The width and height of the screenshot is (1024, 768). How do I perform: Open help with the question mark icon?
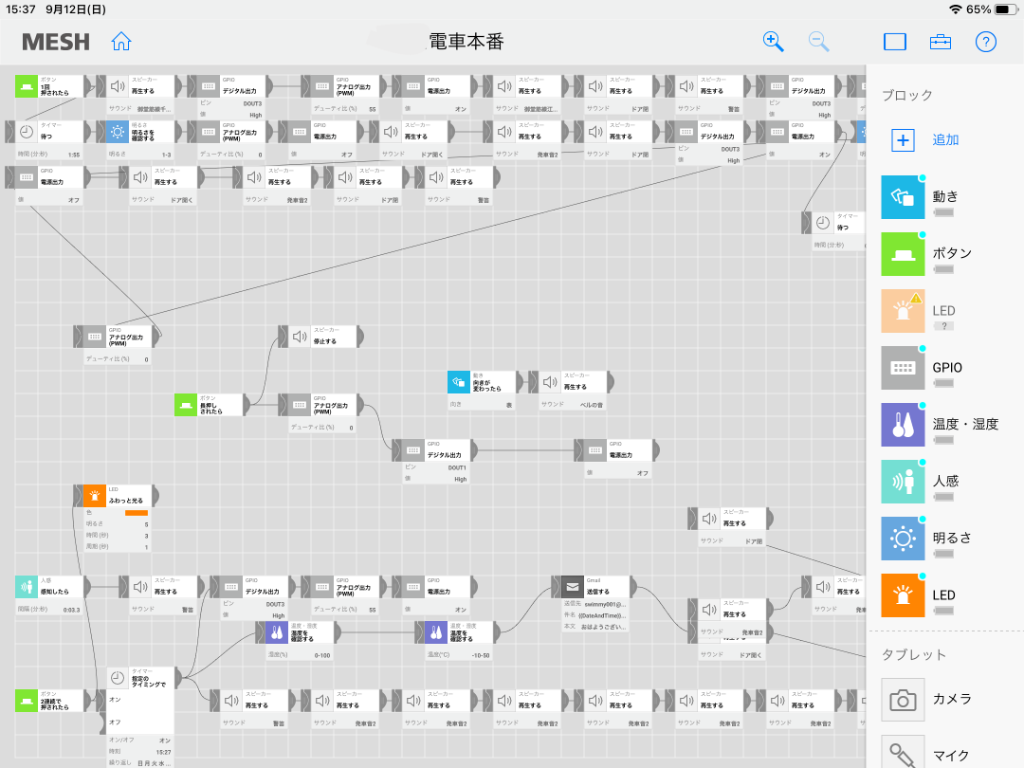pyautogui.click(x=985, y=42)
